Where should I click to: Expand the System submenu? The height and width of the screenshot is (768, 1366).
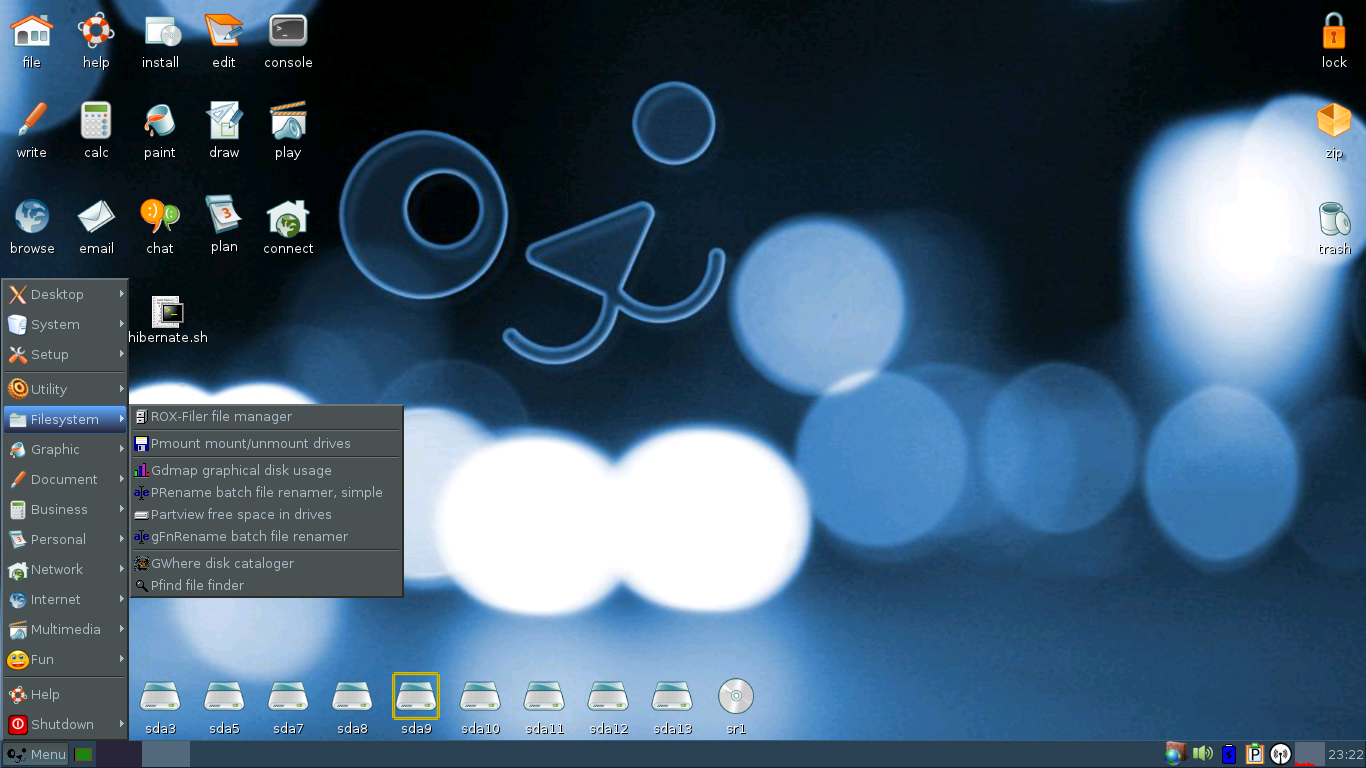tap(66, 324)
